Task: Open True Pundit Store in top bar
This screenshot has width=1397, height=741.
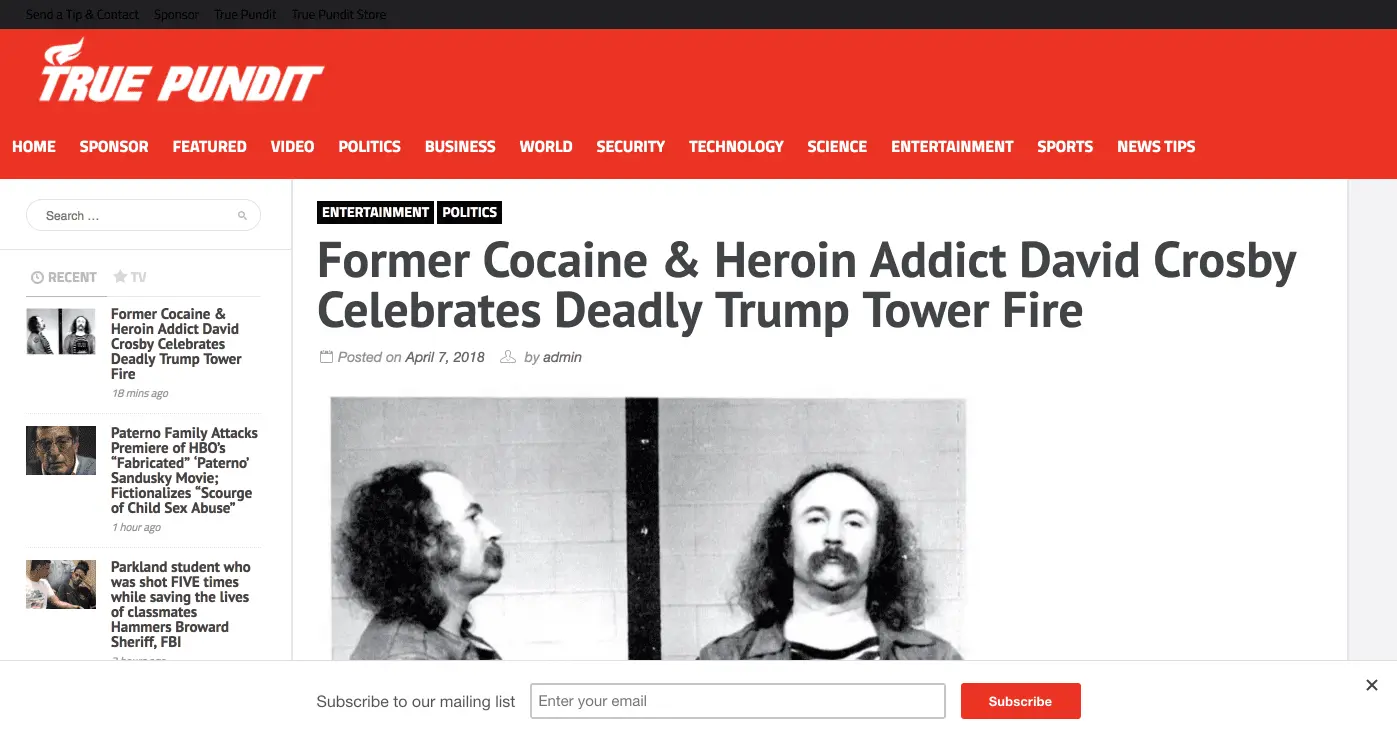Action: click(339, 15)
